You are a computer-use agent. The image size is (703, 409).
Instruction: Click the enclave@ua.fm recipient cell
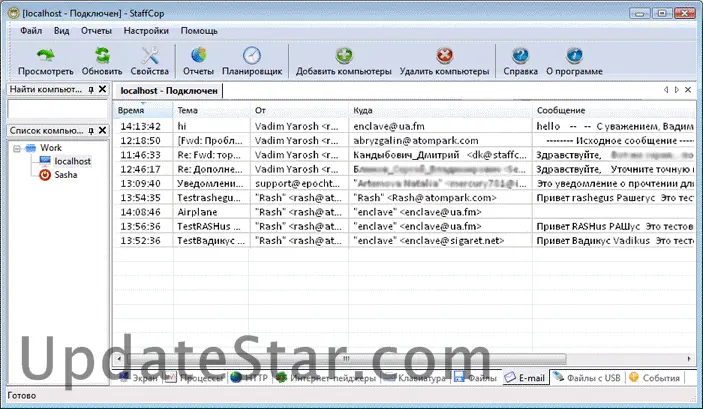[441, 126]
